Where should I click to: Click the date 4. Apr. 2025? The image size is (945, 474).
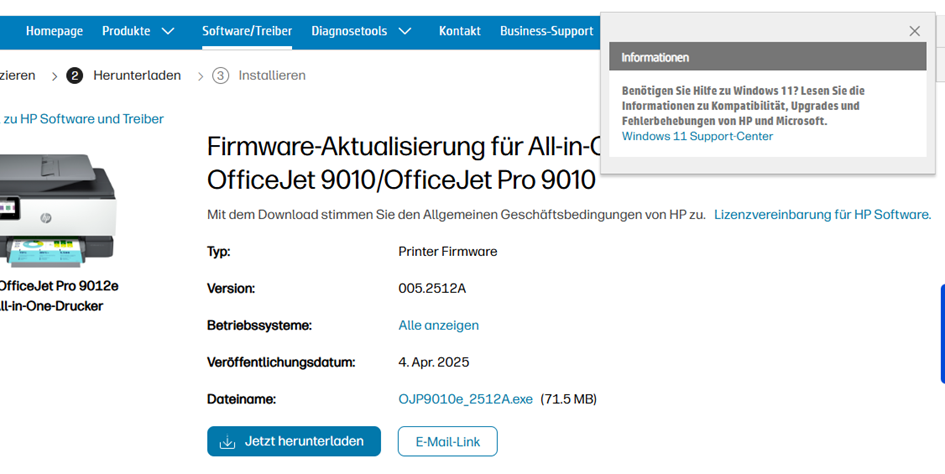434,362
